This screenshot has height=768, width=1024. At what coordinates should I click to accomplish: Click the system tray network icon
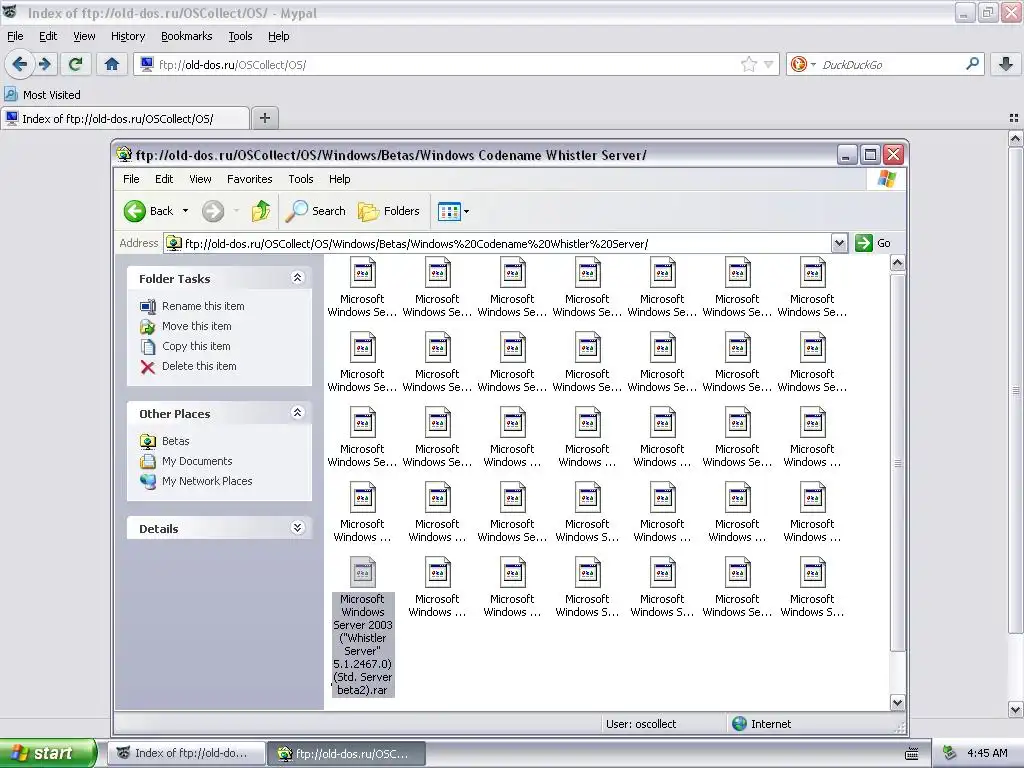point(950,753)
